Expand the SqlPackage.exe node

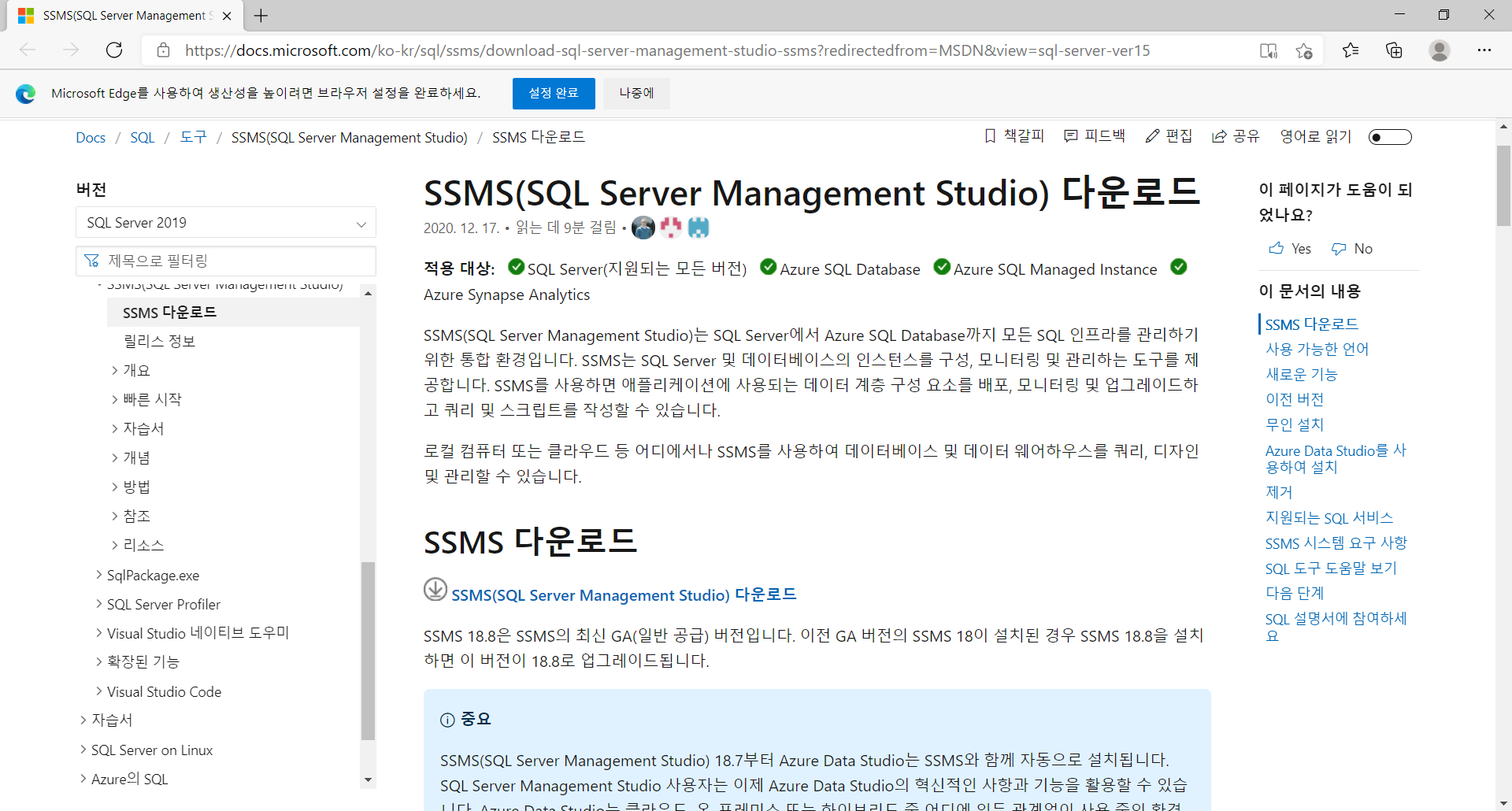[x=99, y=575]
